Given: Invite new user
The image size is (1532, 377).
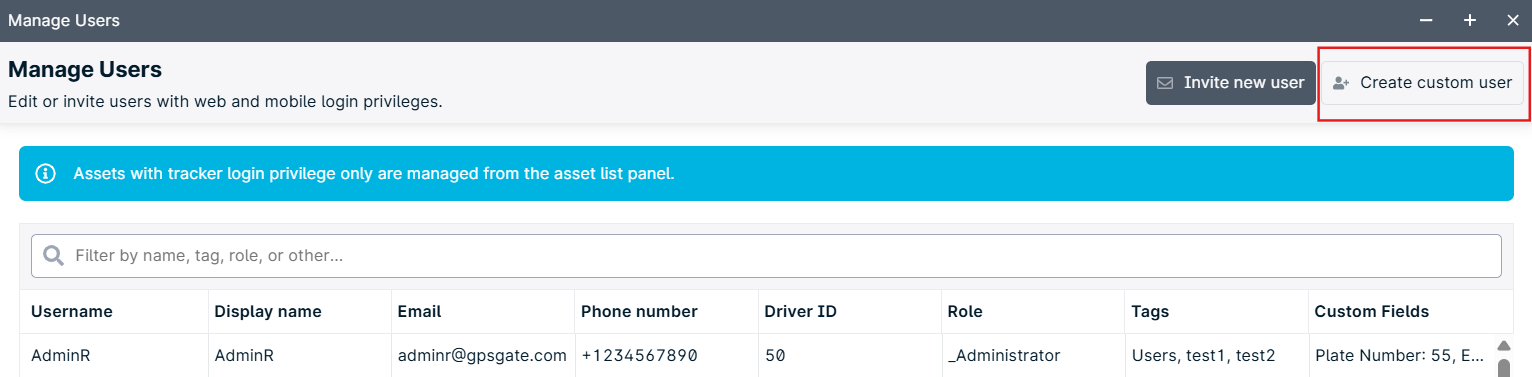Looking at the screenshot, I should [x=1230, y=83].
